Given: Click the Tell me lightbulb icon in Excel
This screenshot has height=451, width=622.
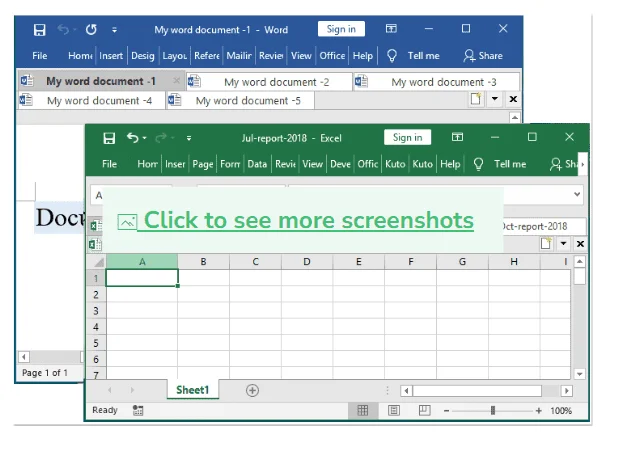Looking at the screenshot, I should [x=478, y=164].
